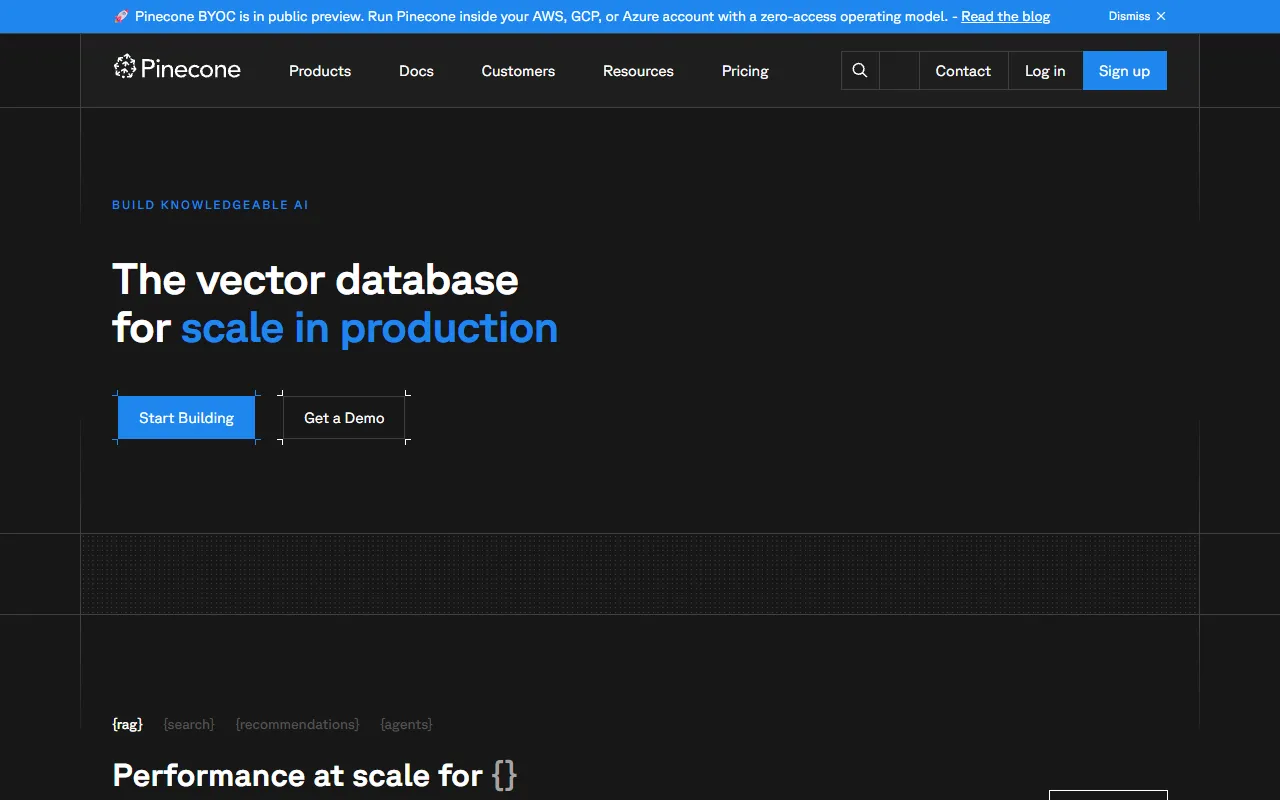This screenshot has height=800, width=1280.
Task: Switch to the {recommendations} tab
Action: [297, 724]
